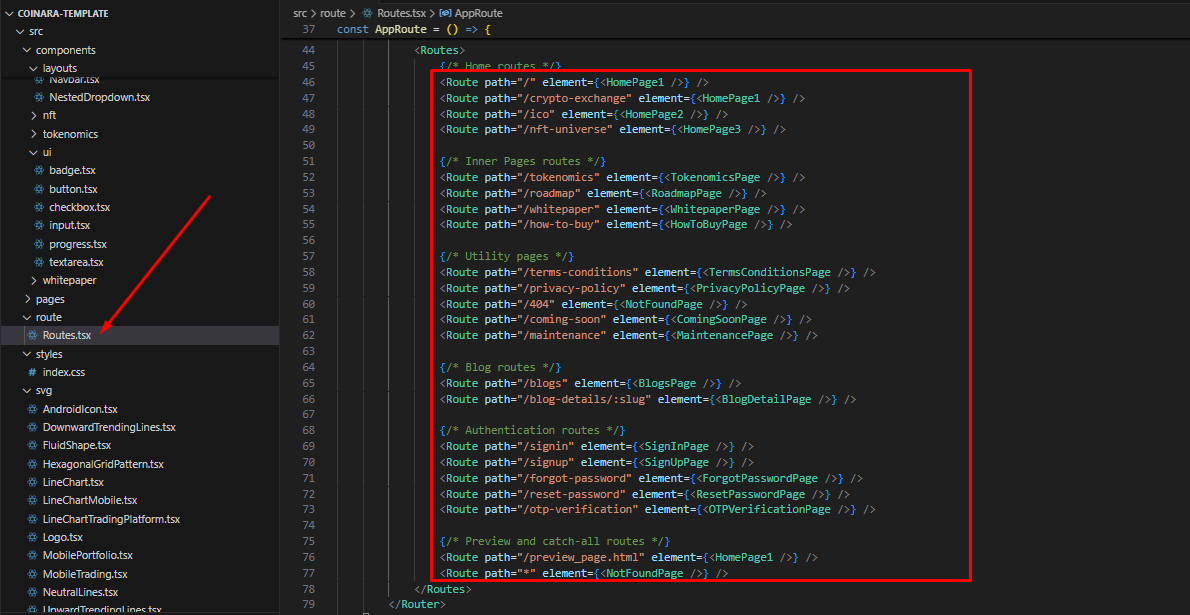Open progress.tsx in the ui folder
1190x615 pixels.
coord(78,244)
